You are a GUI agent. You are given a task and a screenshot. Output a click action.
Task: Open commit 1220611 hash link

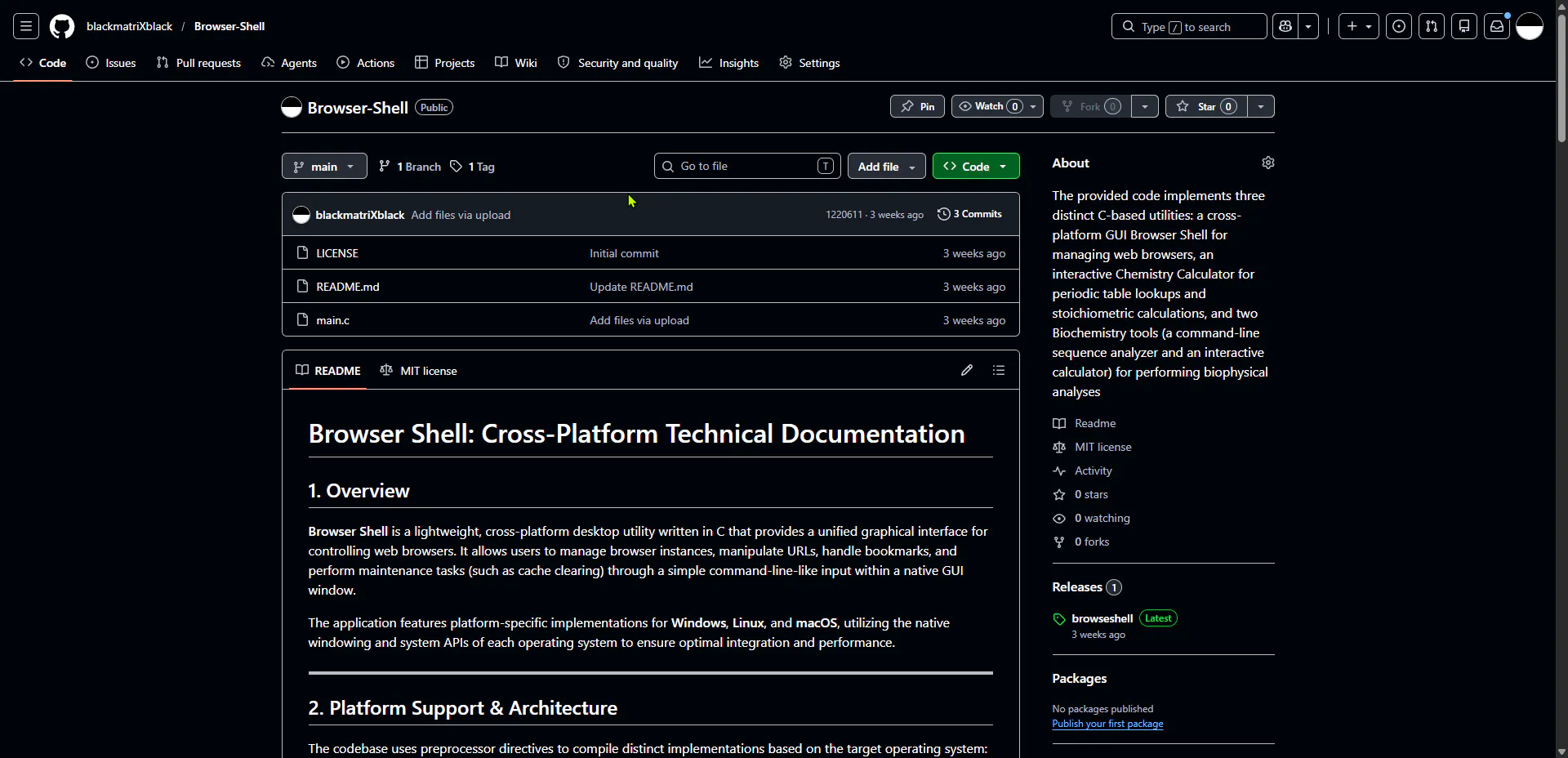pyautogui.click(x=844, y=215)
